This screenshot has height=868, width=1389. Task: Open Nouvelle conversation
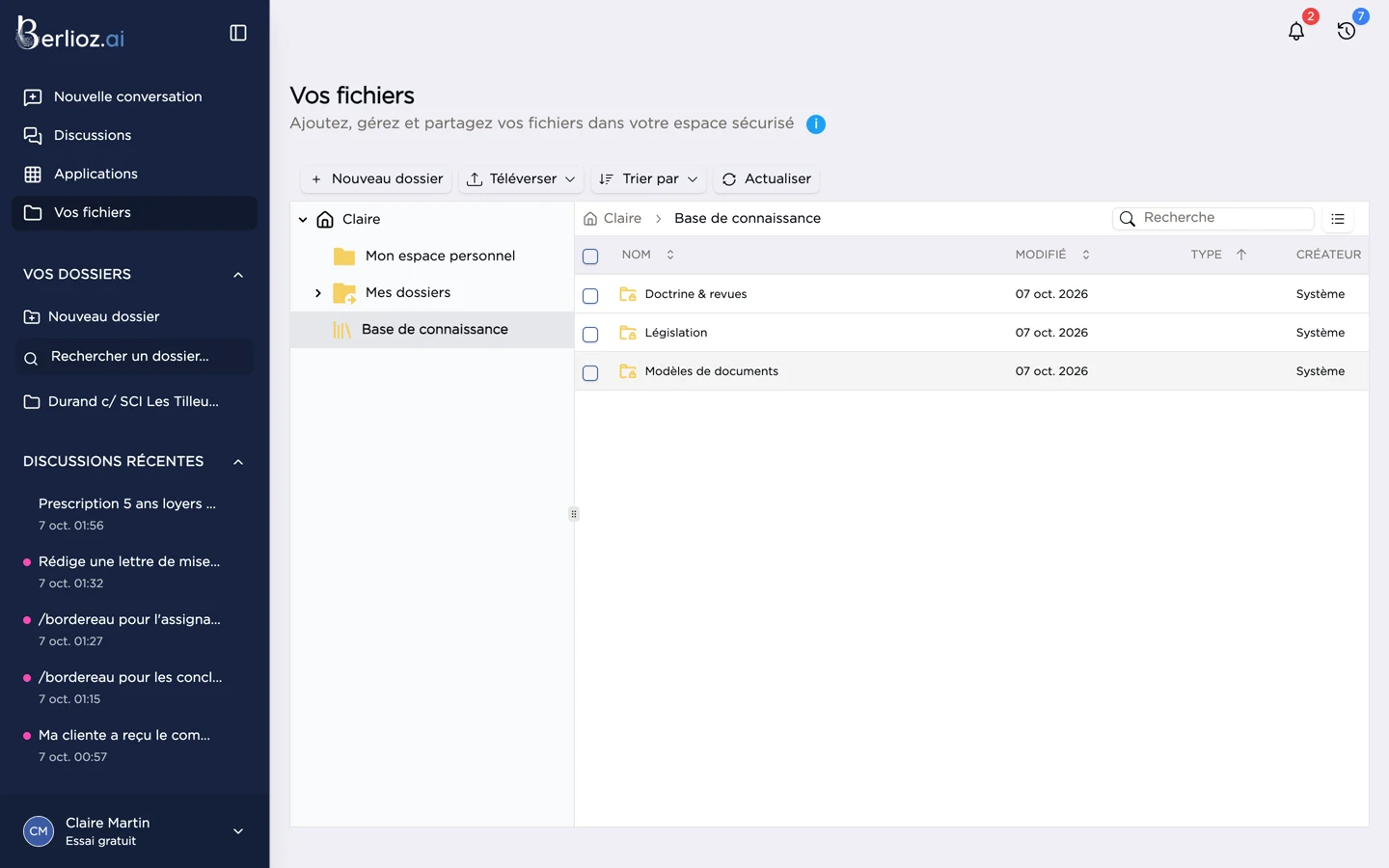coord(134,97)
